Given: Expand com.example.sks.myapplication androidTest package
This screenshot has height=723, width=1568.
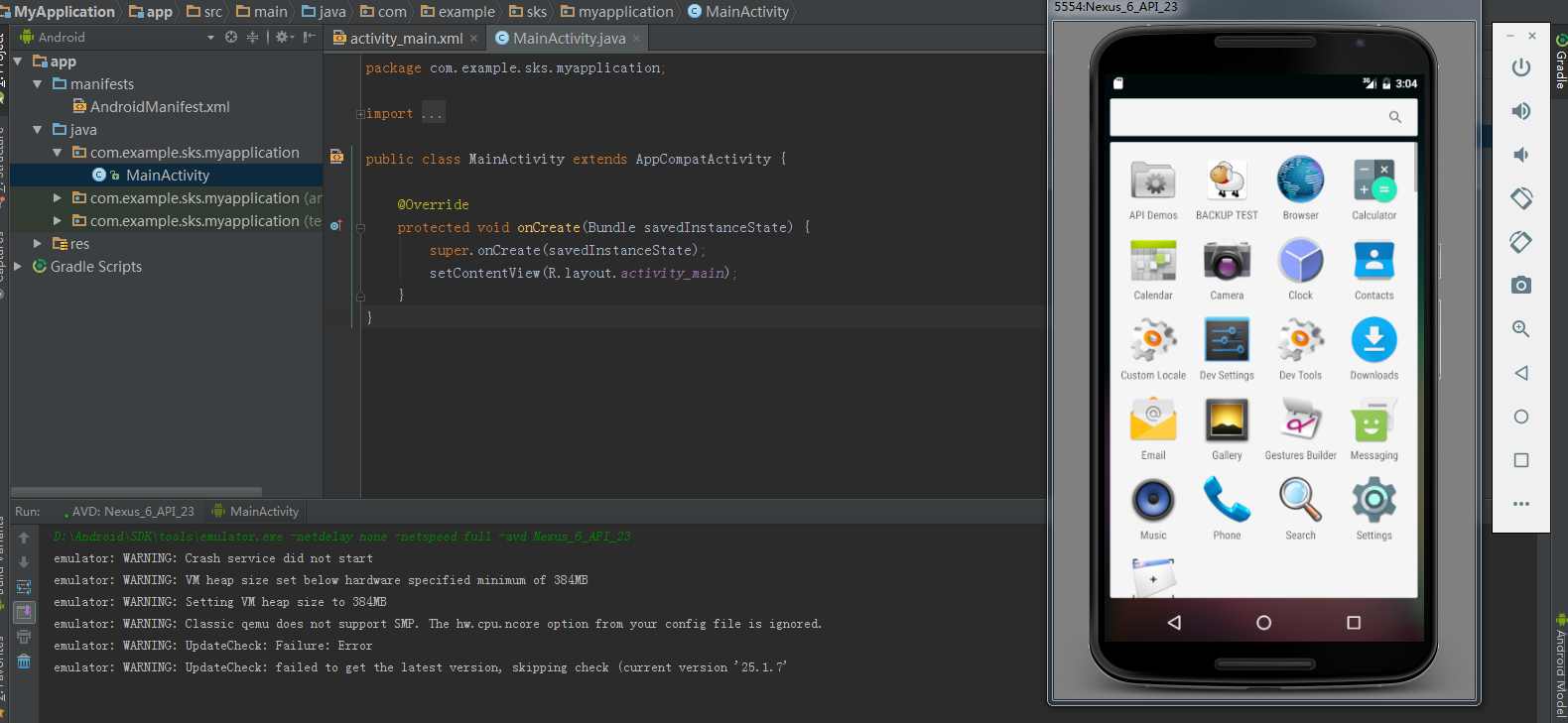Looking at the screenshot, I should (57, 198).
